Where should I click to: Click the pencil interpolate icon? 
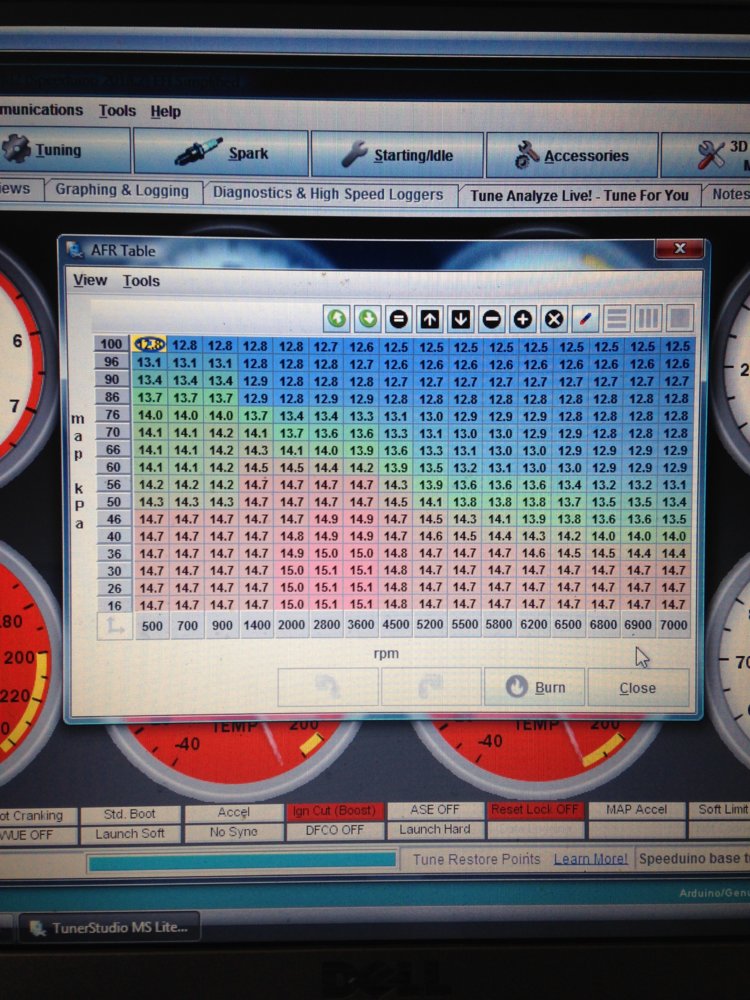[585, 319]
